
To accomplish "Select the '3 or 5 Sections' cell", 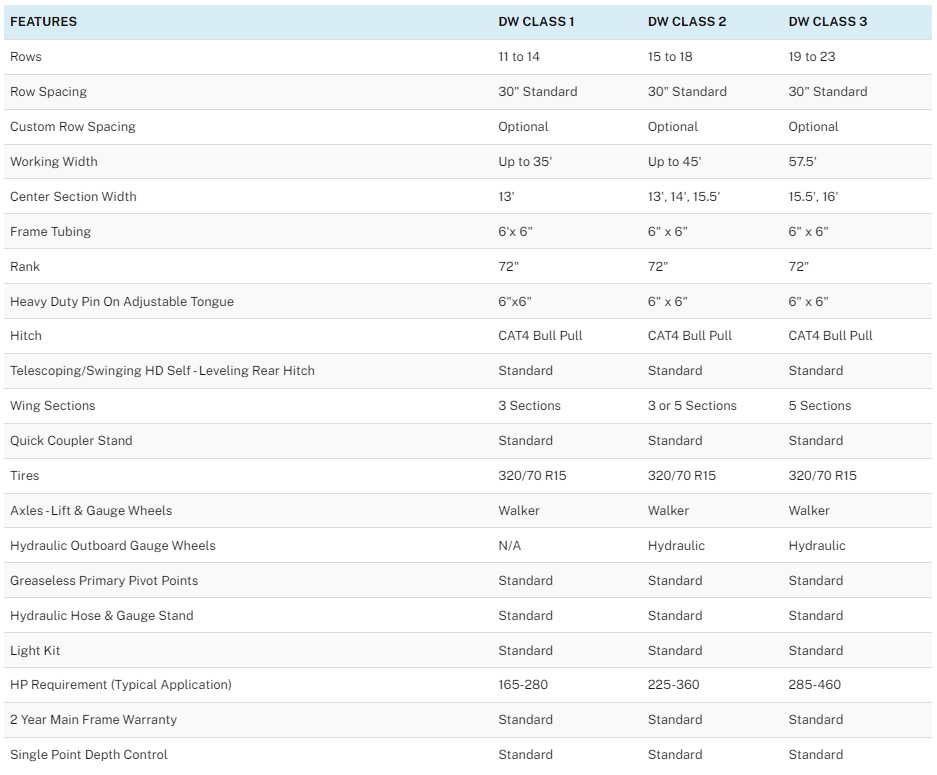I will point(692,406).
